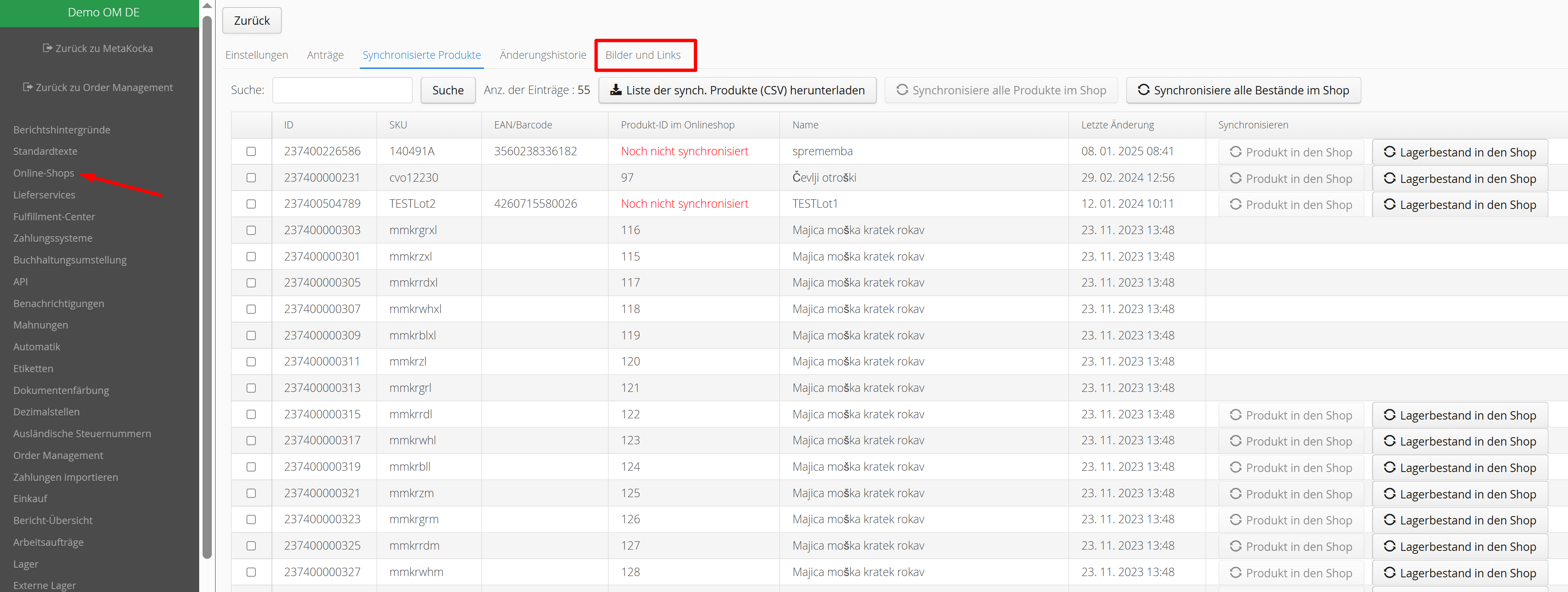Image resolution: width=1568 pixels, height=592 pixels.
Task: Switch to the Änderungshistorie tab
Action: [542, 55]
